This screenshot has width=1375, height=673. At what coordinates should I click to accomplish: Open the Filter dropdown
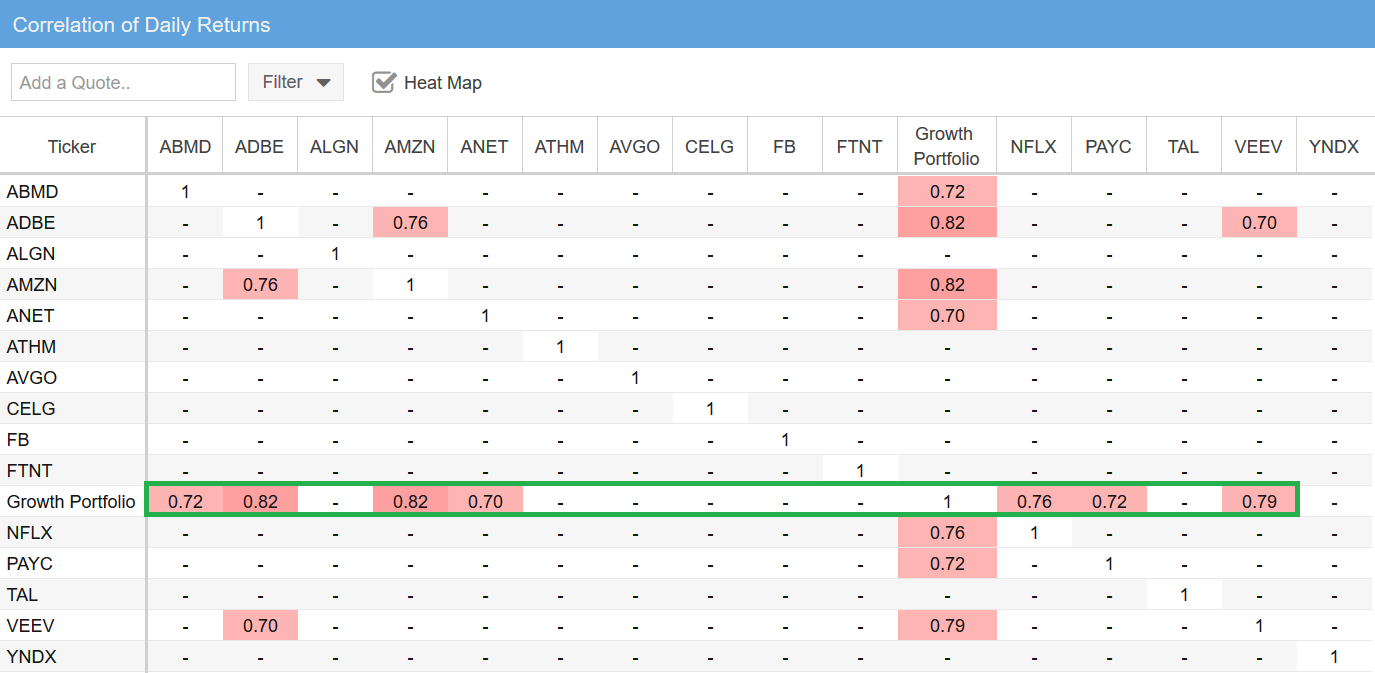(x=296, y=82)
